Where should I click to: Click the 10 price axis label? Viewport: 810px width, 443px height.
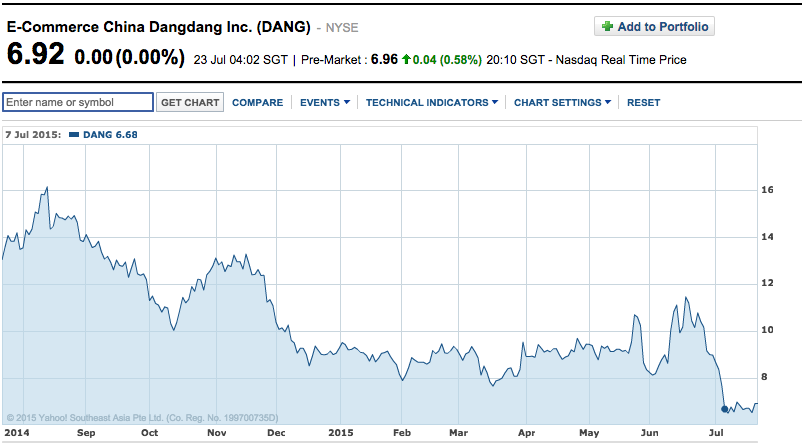(767, 330)
